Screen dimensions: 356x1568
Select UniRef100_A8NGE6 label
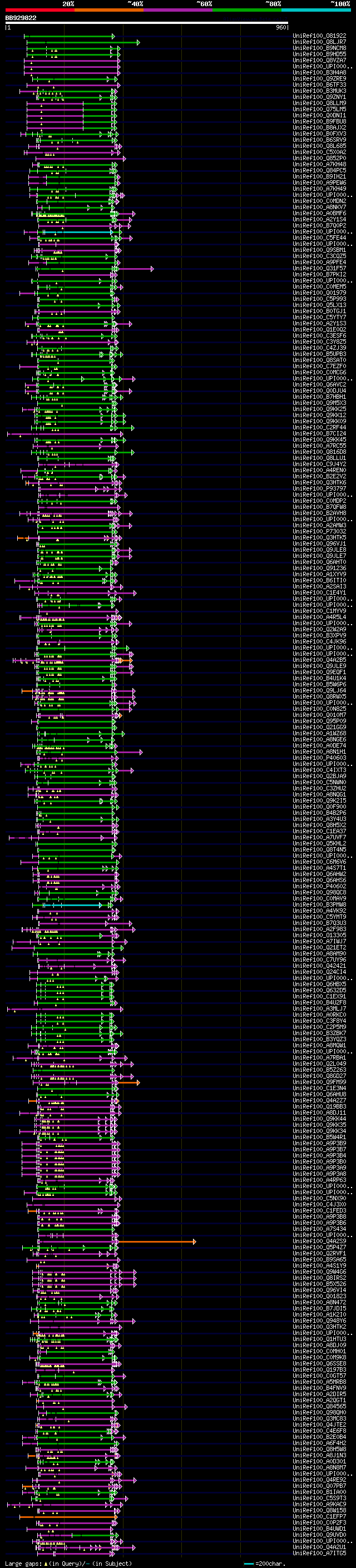pos(319,740)
